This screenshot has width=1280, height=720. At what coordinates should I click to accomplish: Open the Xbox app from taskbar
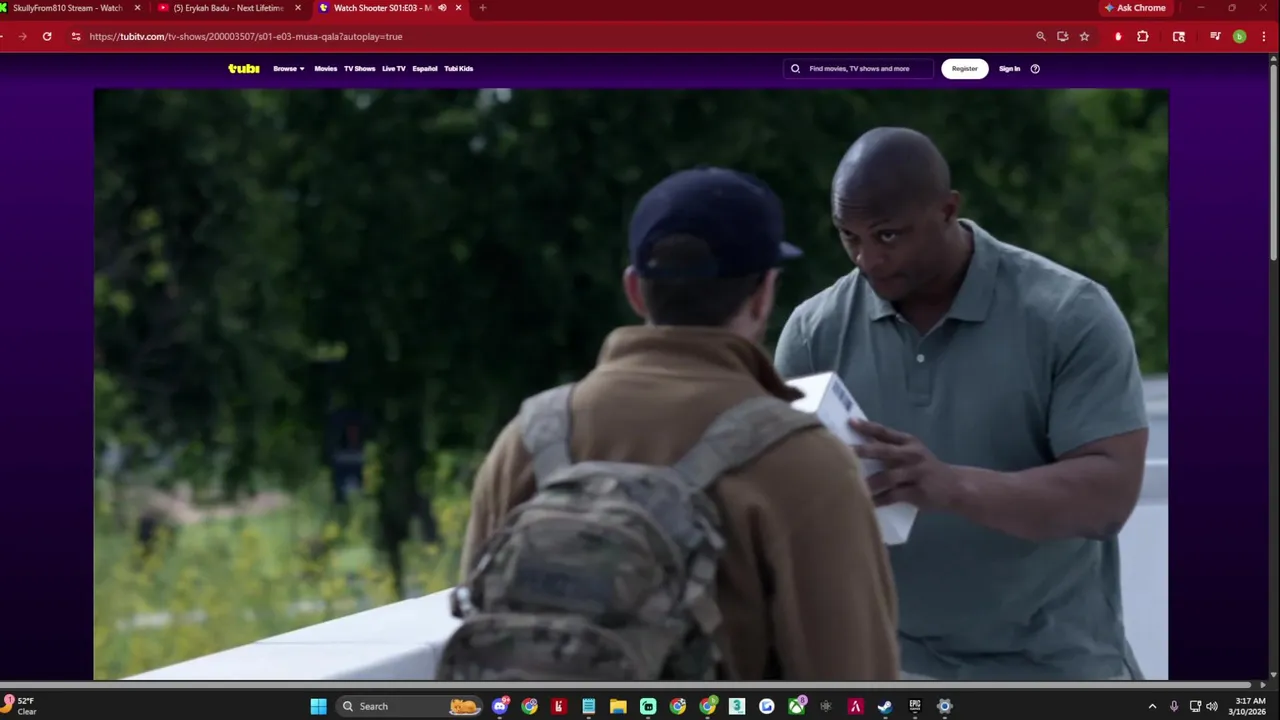[x=796, y=706]
